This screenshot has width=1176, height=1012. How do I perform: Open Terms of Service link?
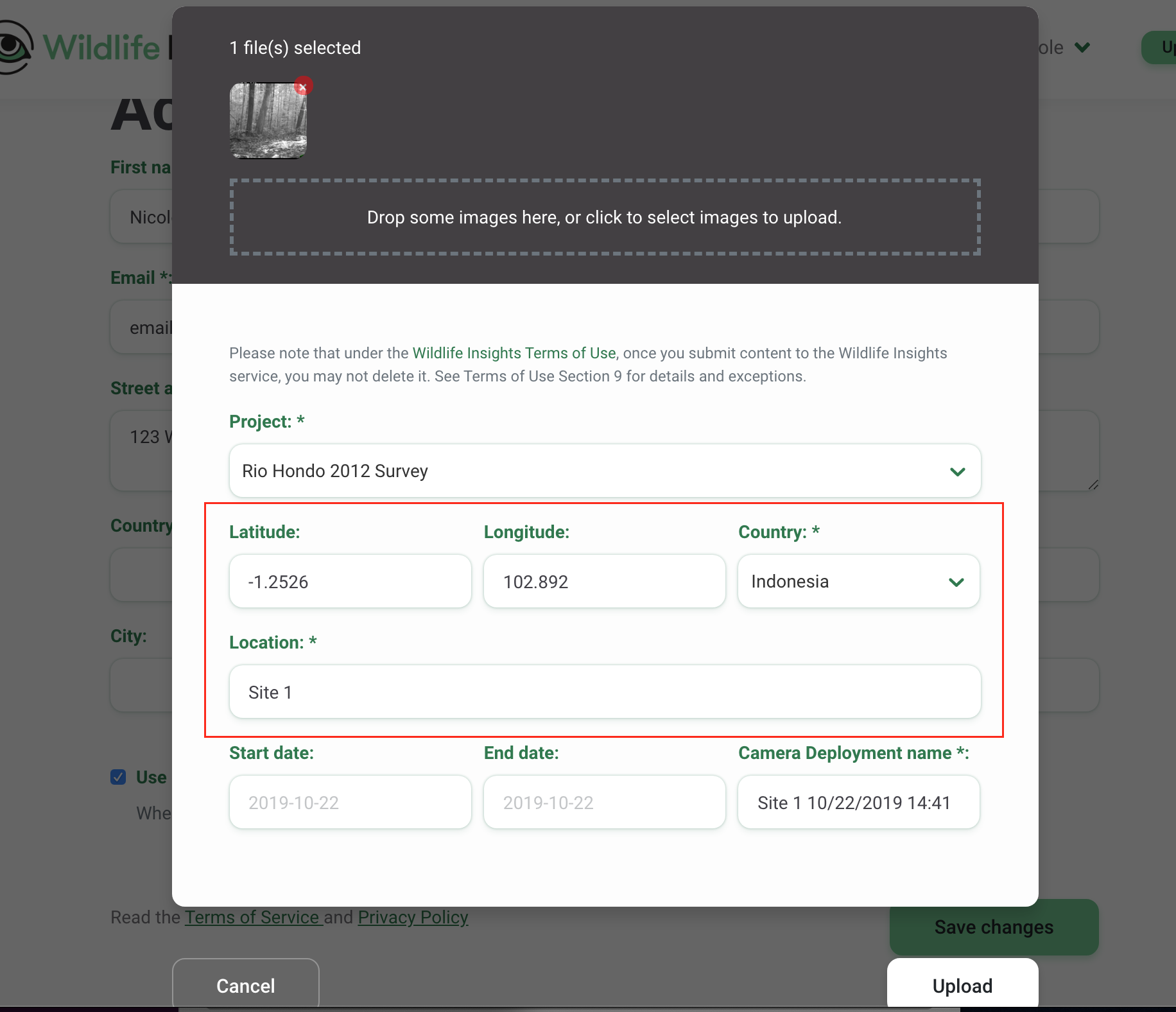click(254, 917)
